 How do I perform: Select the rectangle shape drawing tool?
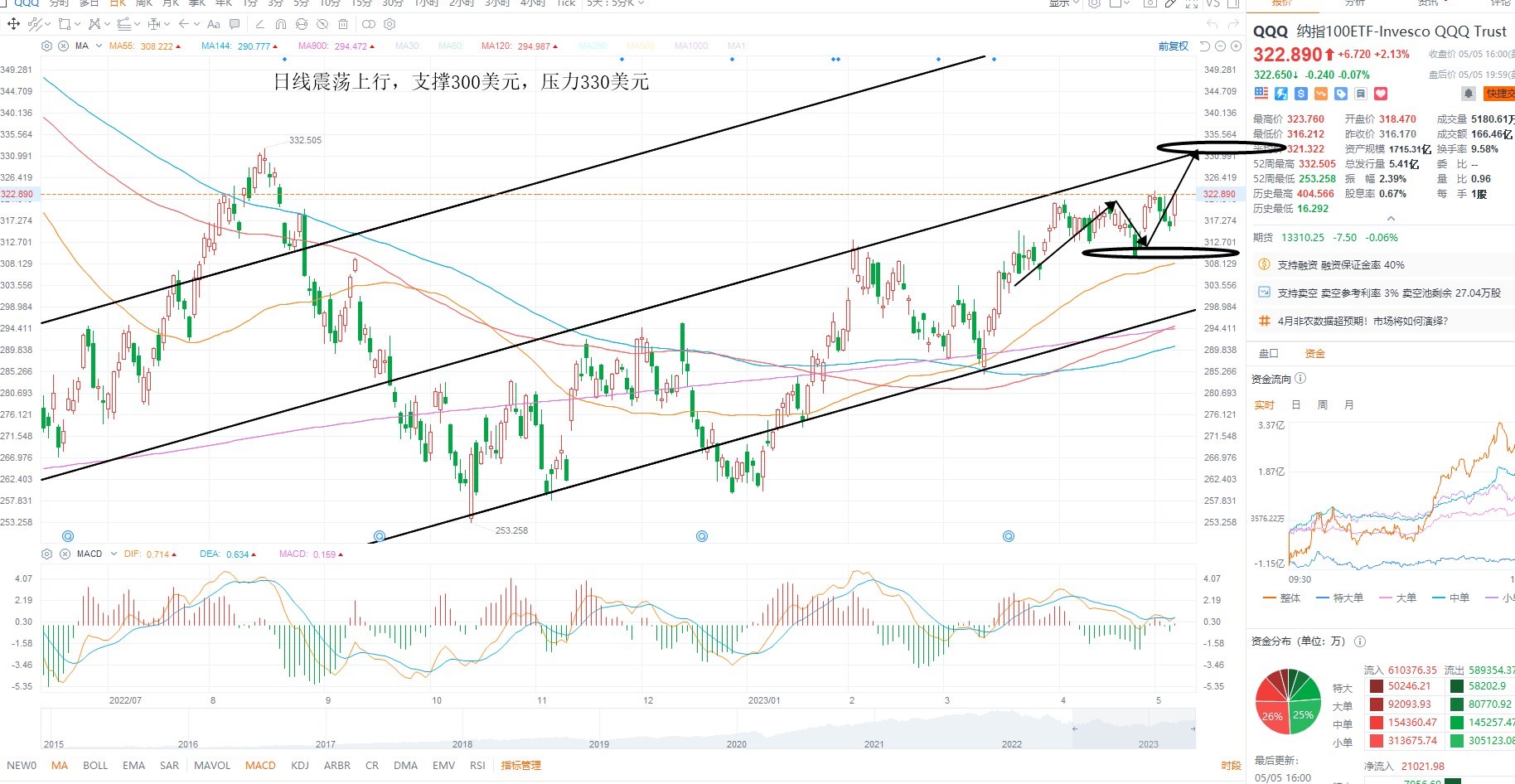point(65,24)
